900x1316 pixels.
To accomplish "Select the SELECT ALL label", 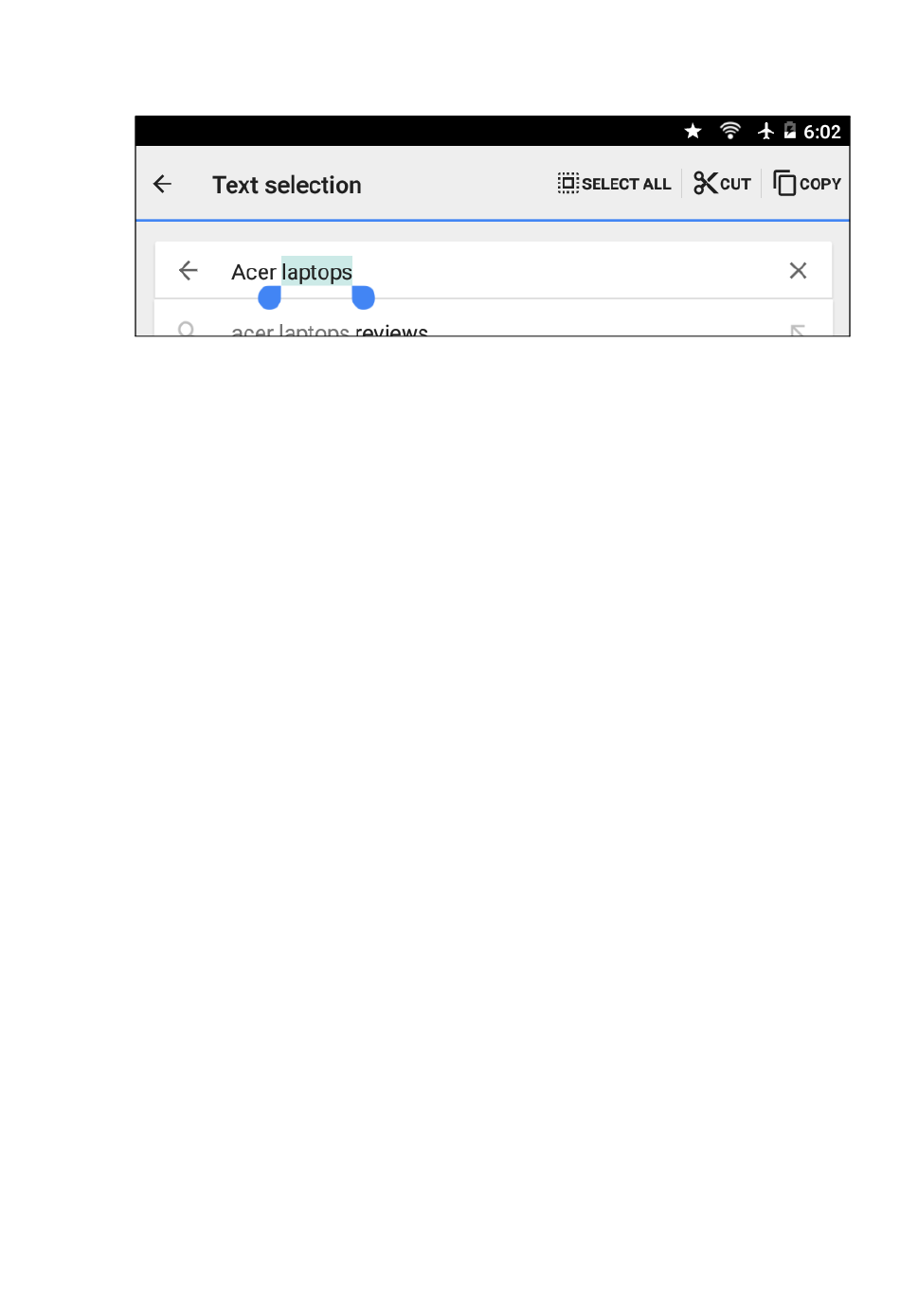I will 626,184.
